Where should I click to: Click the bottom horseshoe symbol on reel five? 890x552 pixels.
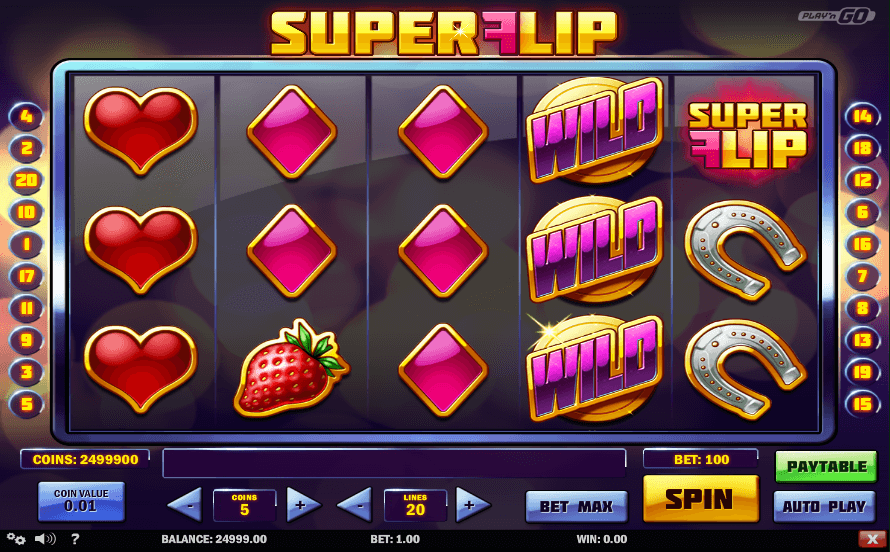click(746, 369)
